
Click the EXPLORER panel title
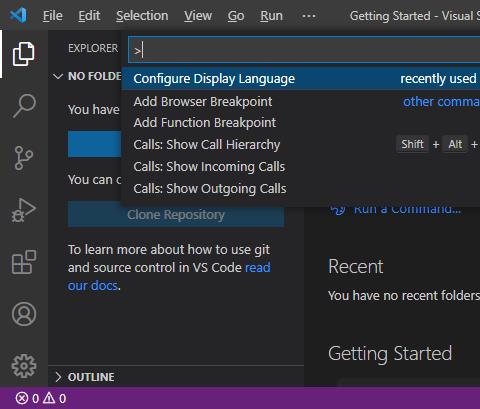click(93, 48)
